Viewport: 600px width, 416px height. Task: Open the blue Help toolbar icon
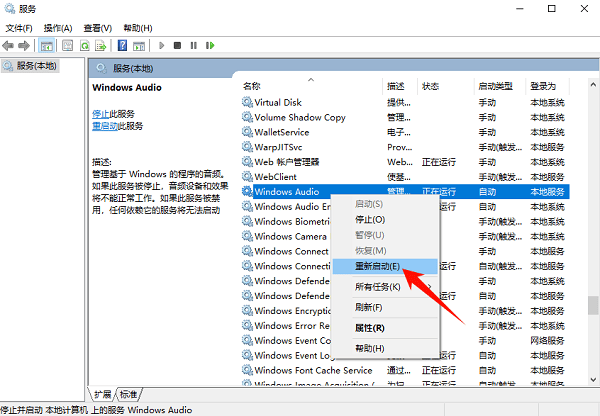click(122, 45)
